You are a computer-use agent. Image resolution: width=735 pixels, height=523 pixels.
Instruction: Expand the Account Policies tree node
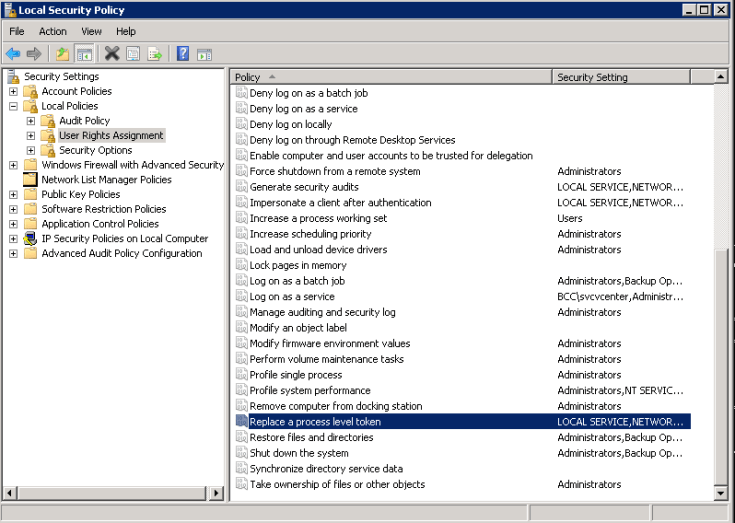coord(13,91)
